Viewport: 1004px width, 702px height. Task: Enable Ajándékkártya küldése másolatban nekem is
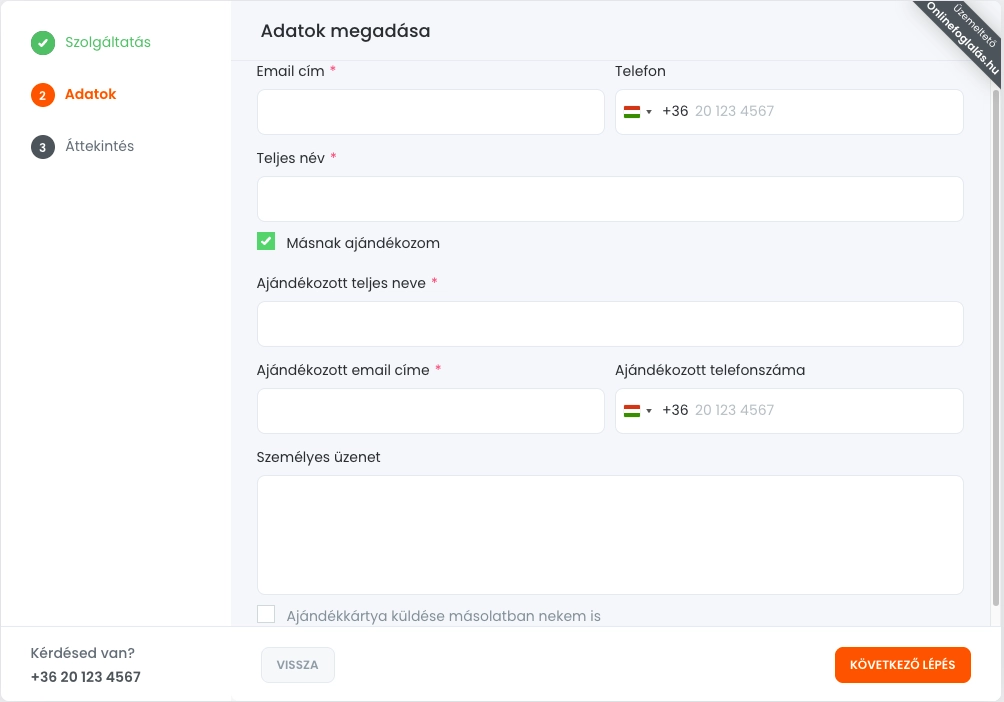266,615
